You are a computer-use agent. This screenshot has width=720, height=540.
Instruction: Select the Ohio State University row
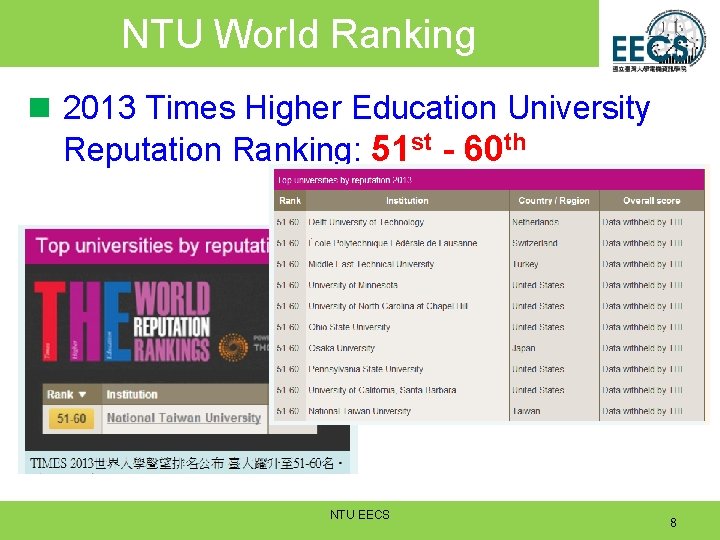point(489,327)
